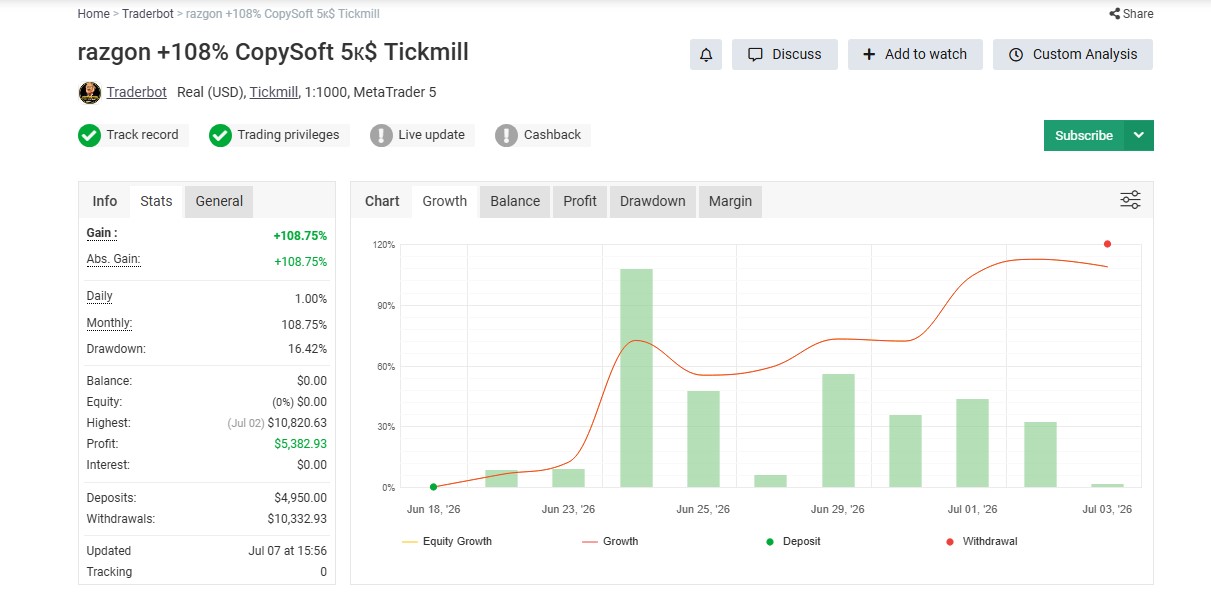Image resolution: width=1211 pixels, height=603 pixels.
Task: Click the Traderbot avatar image
Action: click(x=90, y=93)
